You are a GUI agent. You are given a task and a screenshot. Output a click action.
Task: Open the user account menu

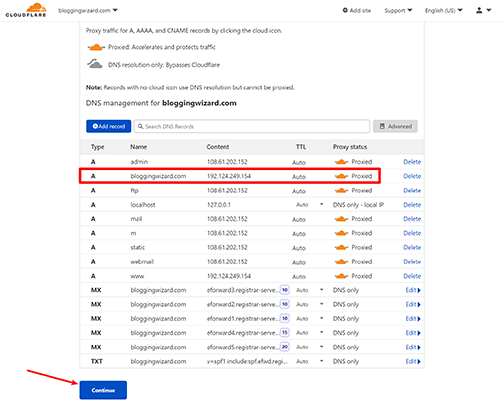tap(483, 10)
